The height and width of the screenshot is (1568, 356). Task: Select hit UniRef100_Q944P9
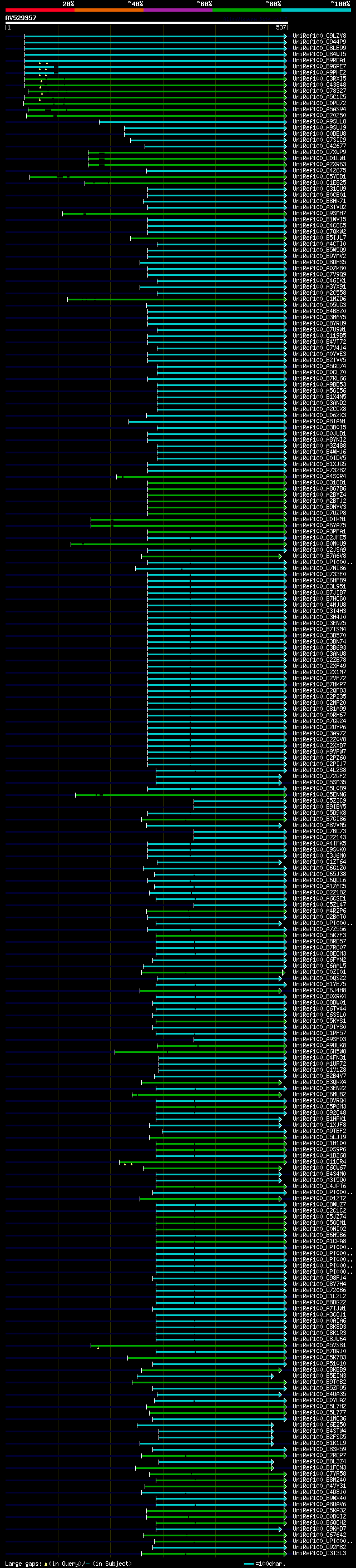[319, 42]
